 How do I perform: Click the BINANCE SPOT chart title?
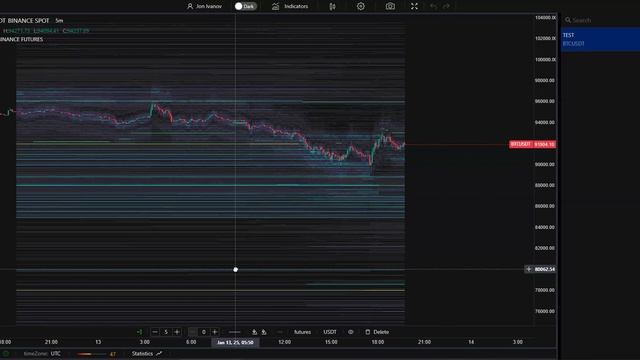click(x=28, y=20)
